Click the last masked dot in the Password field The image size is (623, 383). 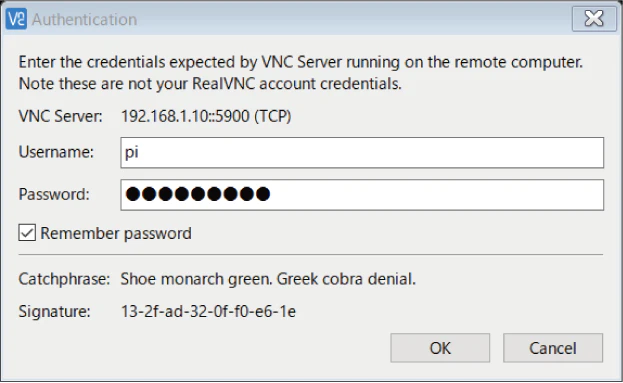(263, 194)
